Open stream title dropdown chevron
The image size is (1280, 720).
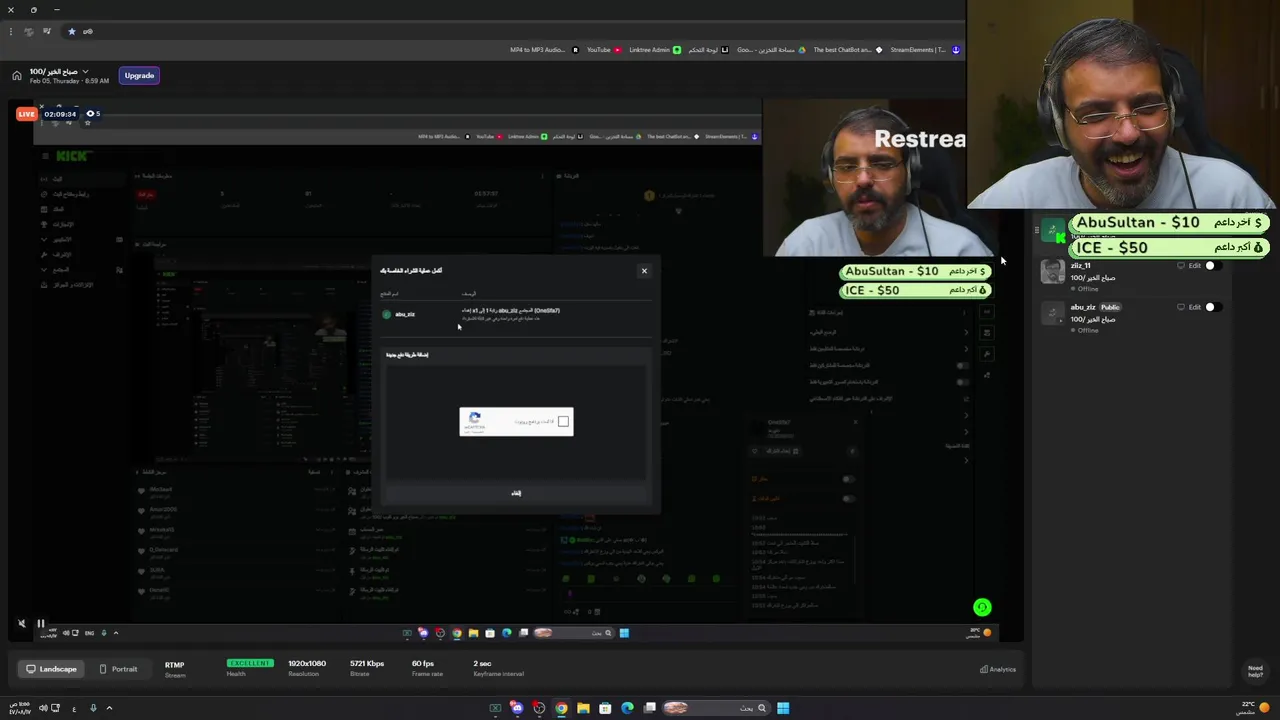point(85,72)
